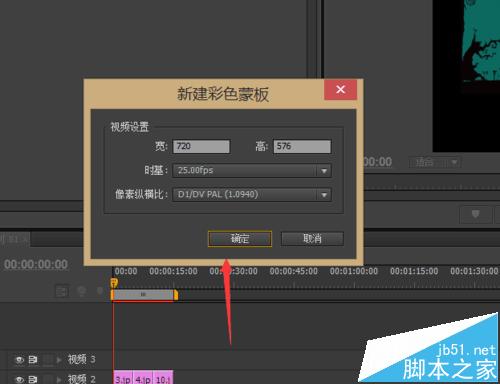Click the height field showing 576
Viewport: 500px width, 384px height.
[302, 146]
